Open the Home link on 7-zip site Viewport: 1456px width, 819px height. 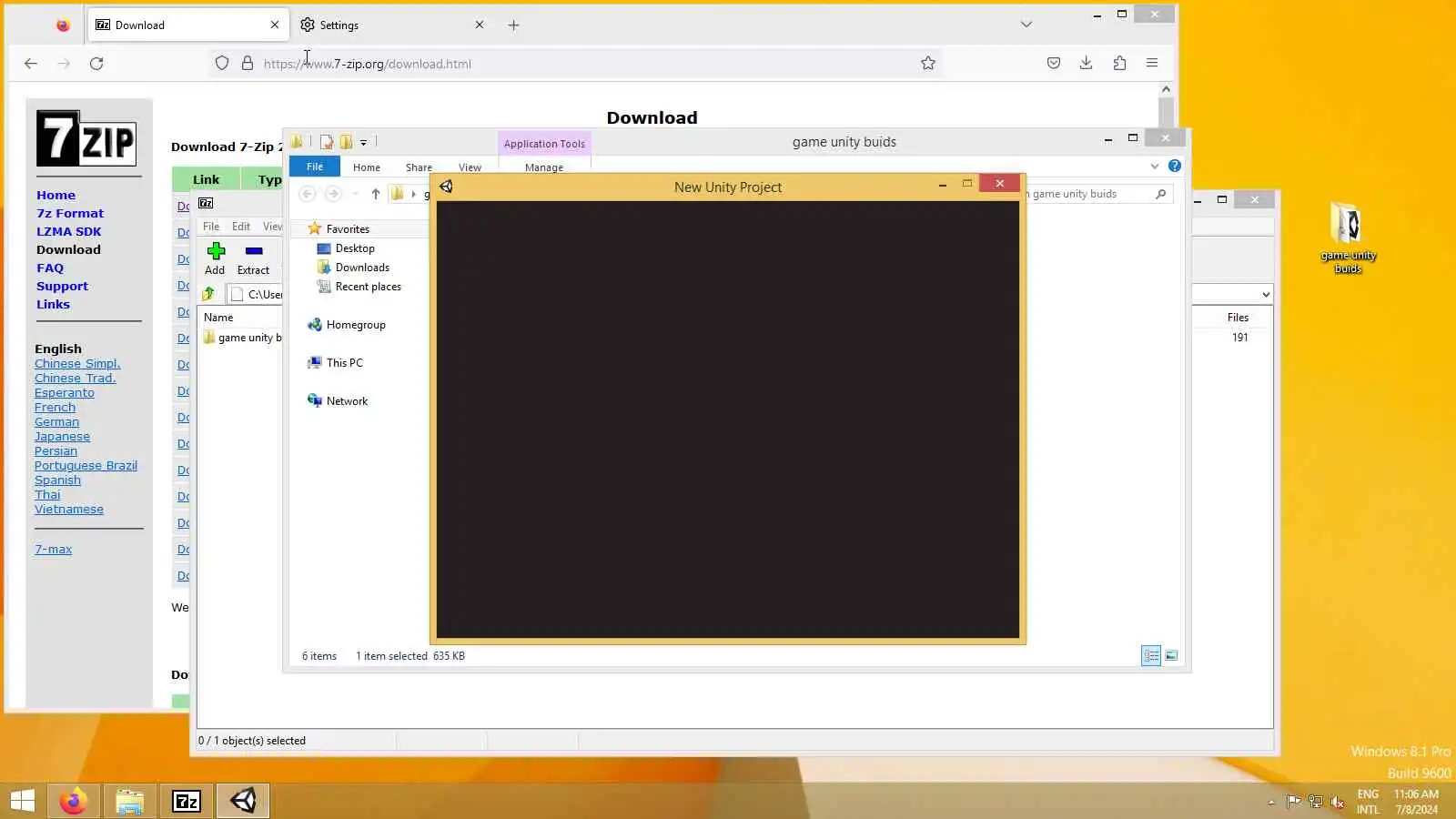tap(56, 196)
